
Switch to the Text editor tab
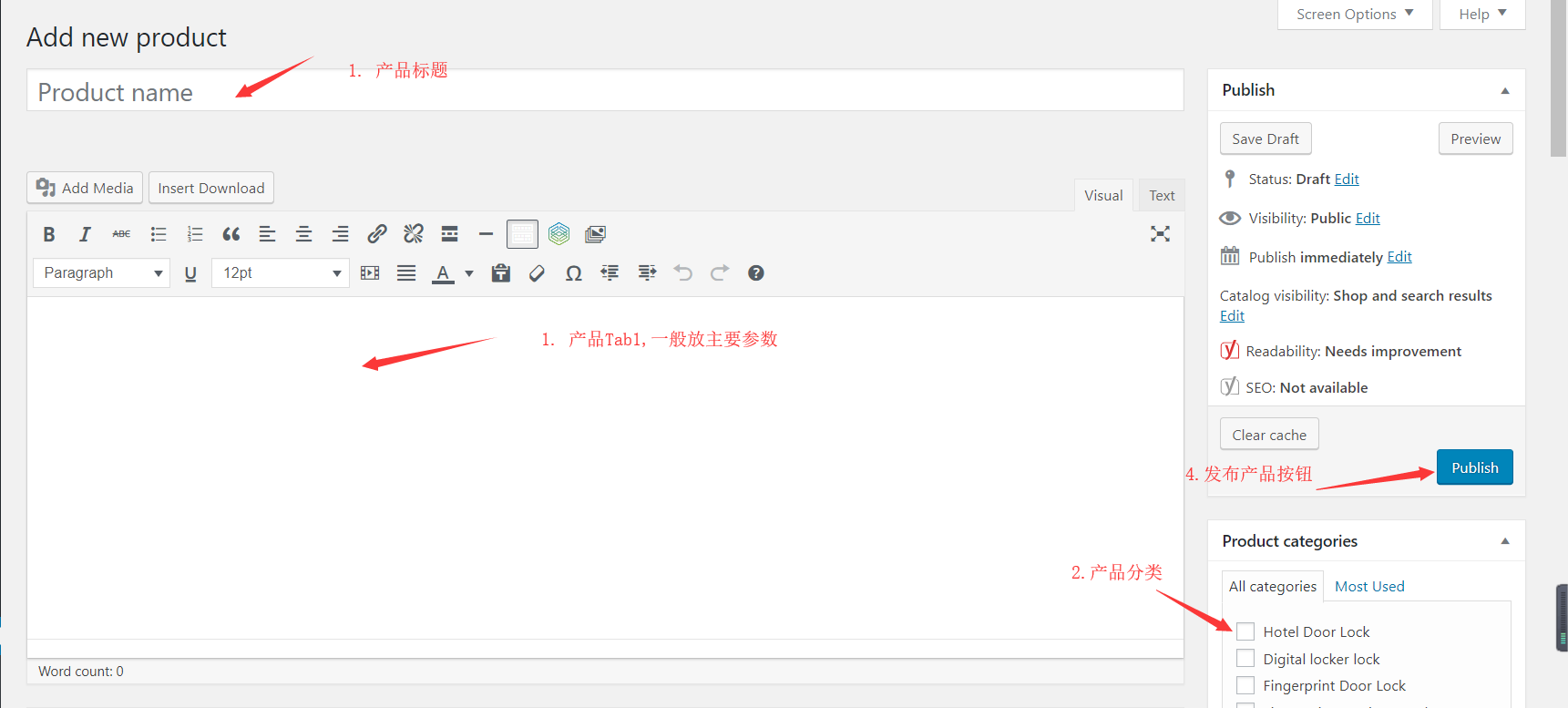pyautogui.click(x=1161, y=196)
